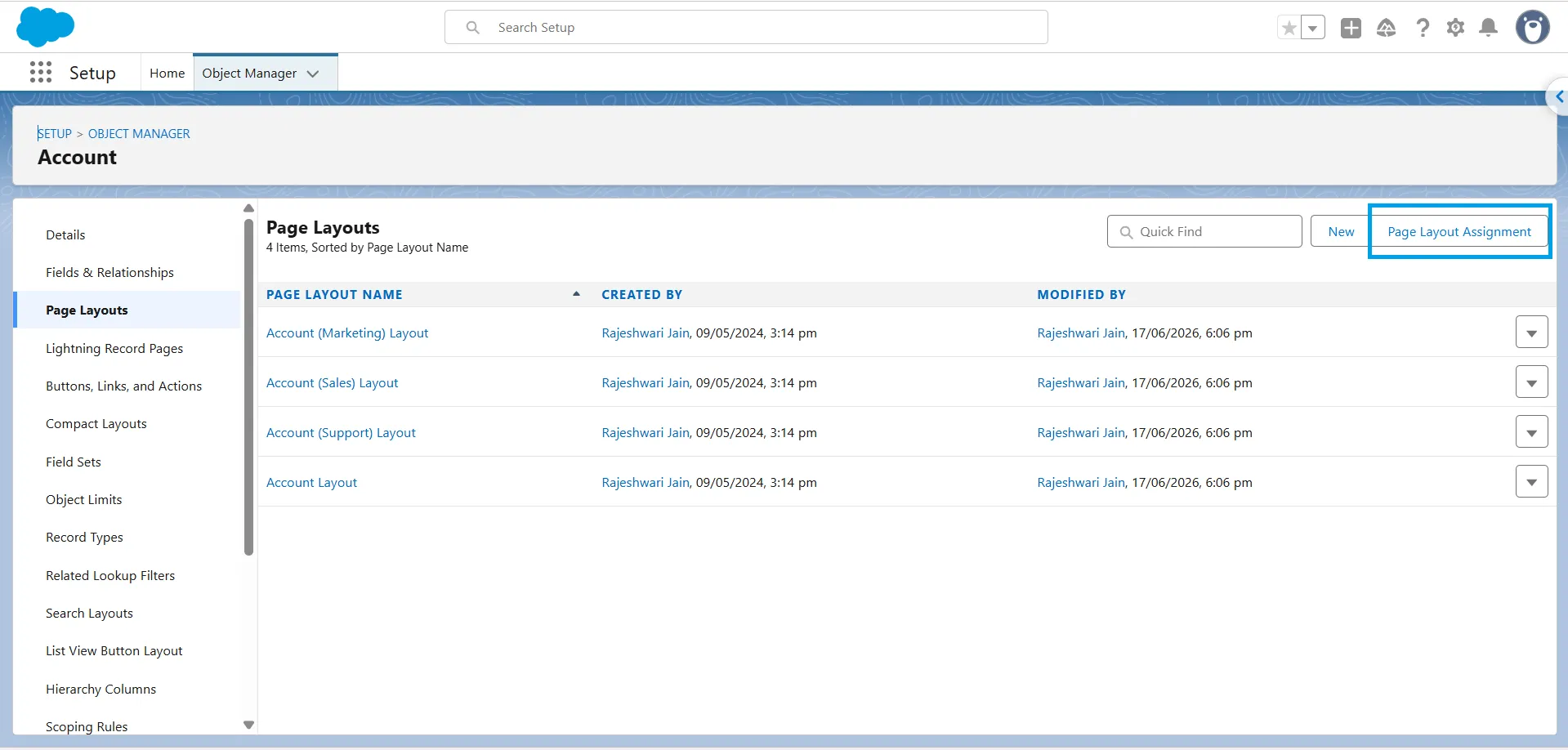The width and height of the screenshot is (1568, 750).
Task: Open row actions for Account (Marketing) Layout
Action: pyautogui.click(x=1531, y=333)
